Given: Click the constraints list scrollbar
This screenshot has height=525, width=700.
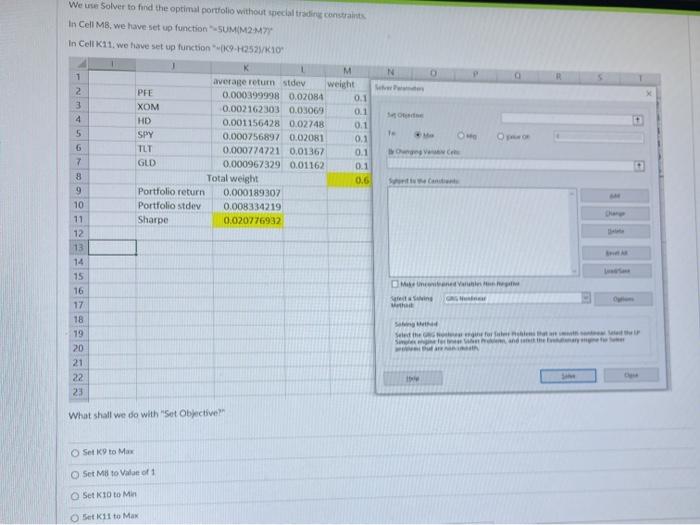Looking at the screenshot, I should coord(574,231).
